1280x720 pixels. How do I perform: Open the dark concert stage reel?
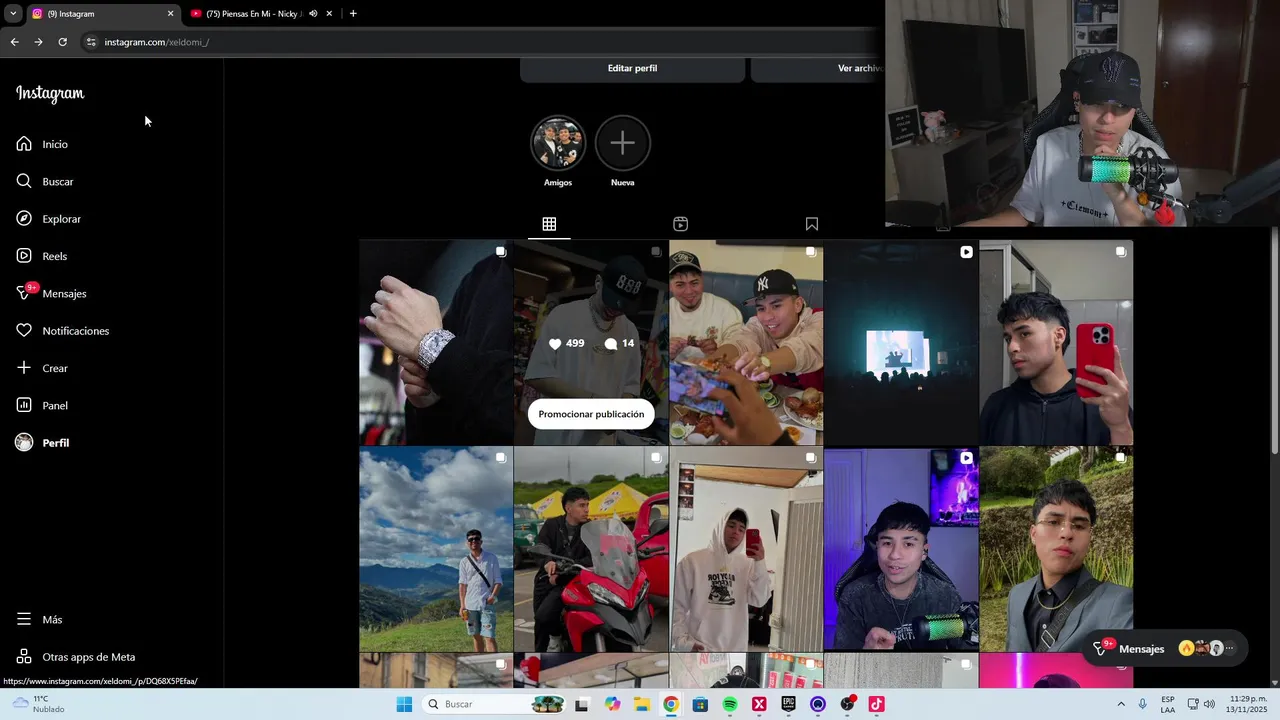coord(901,342)
